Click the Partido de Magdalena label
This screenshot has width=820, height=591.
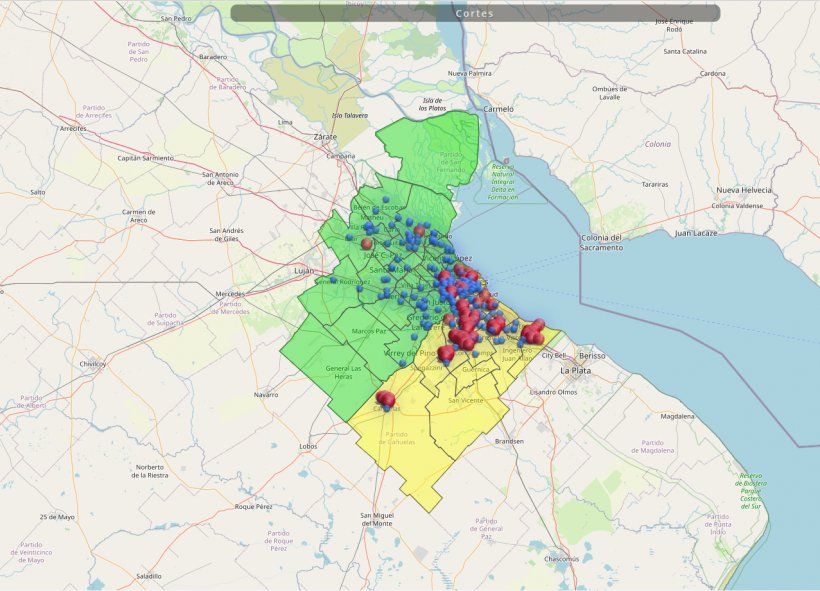click(x=652, y=446)
